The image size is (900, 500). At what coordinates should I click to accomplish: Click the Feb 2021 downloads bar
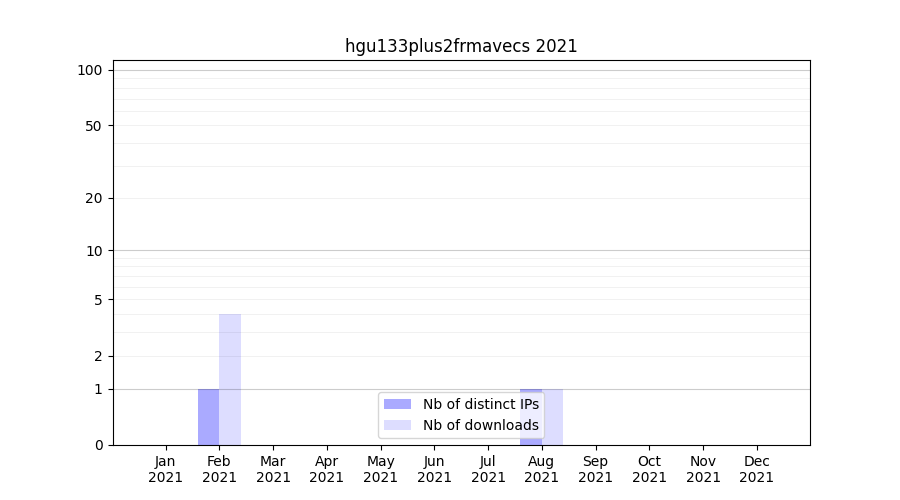click(x=230, y=380)
